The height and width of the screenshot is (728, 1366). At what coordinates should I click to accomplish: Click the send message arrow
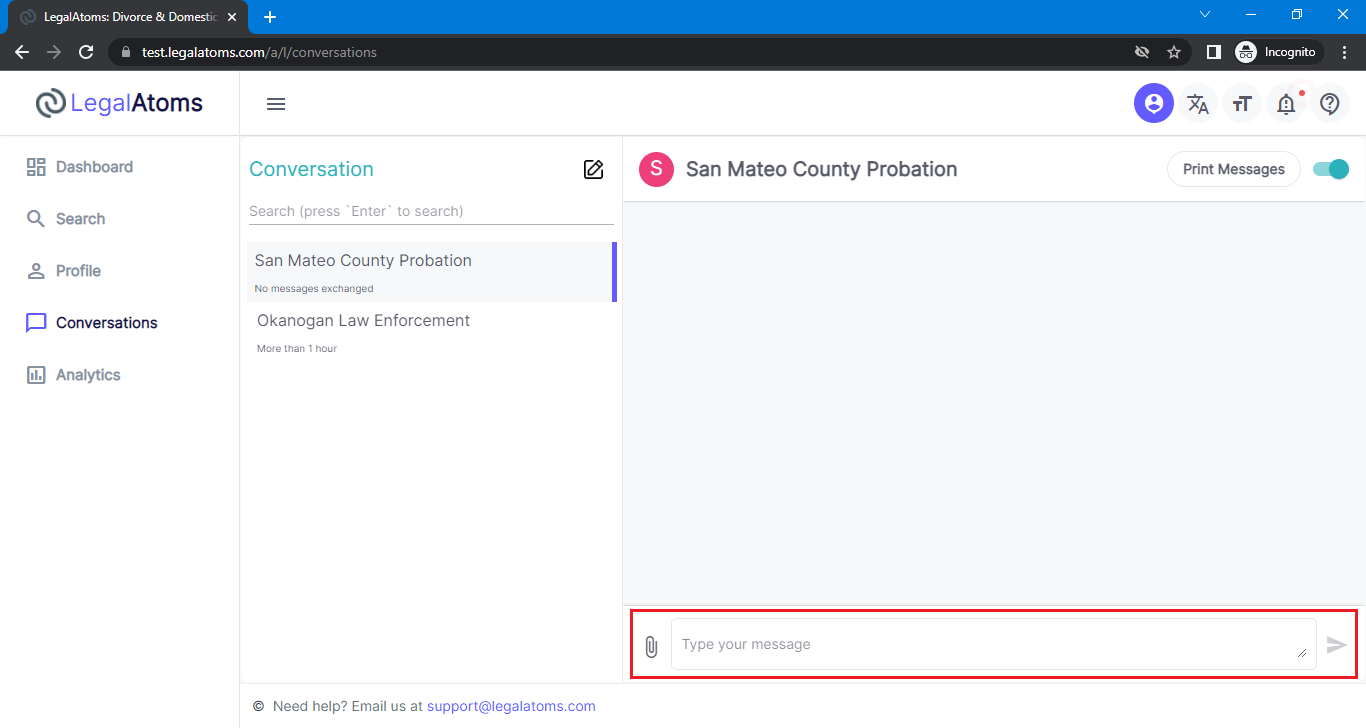tap(1337, 645)
